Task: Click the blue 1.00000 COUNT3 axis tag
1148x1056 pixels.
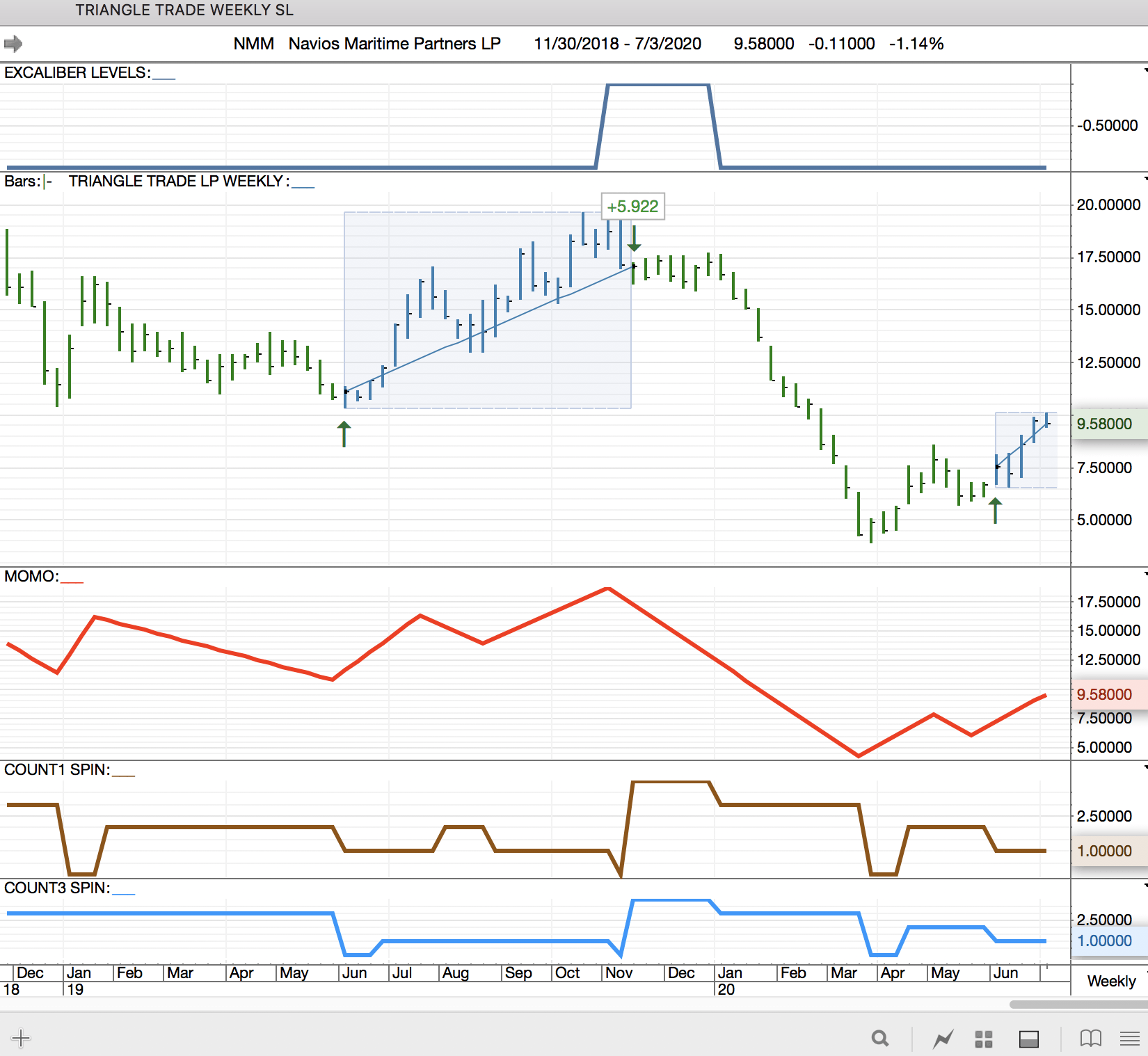Action: pyautogui.click(x=1110, y=941)
